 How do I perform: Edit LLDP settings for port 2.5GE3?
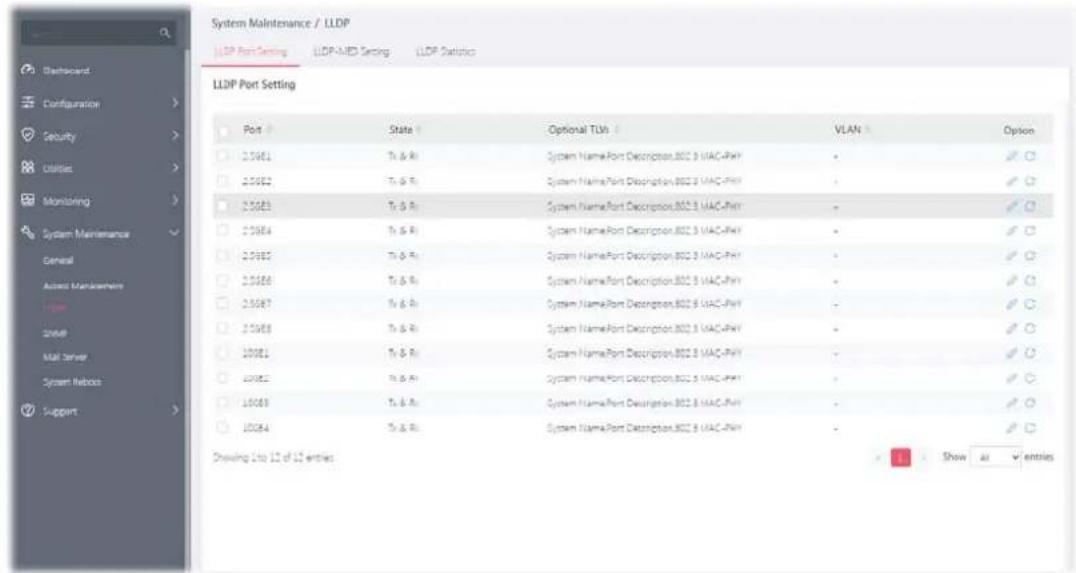[x=1011, y=206]
